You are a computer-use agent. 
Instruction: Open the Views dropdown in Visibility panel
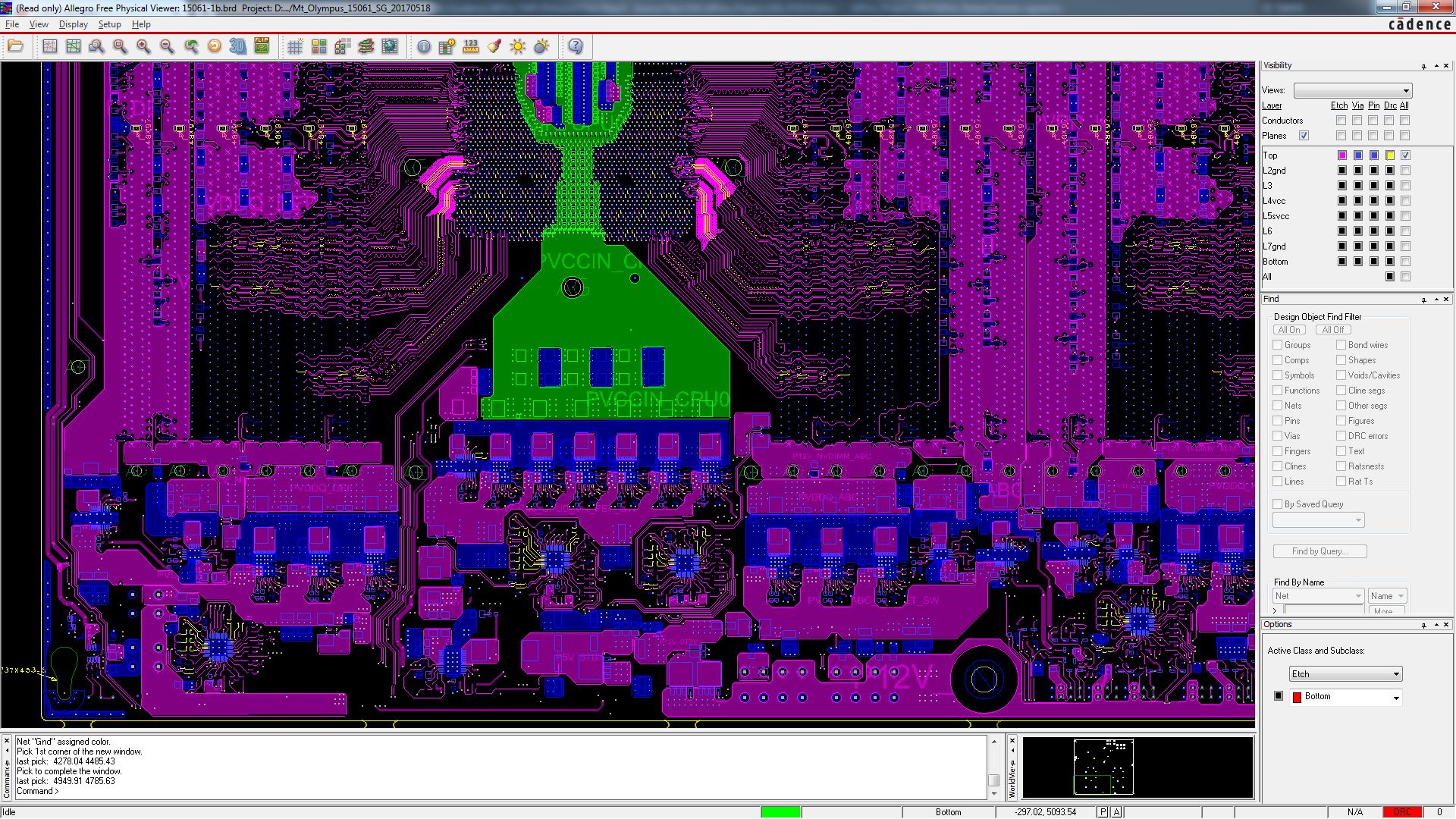pos(1352,90)
